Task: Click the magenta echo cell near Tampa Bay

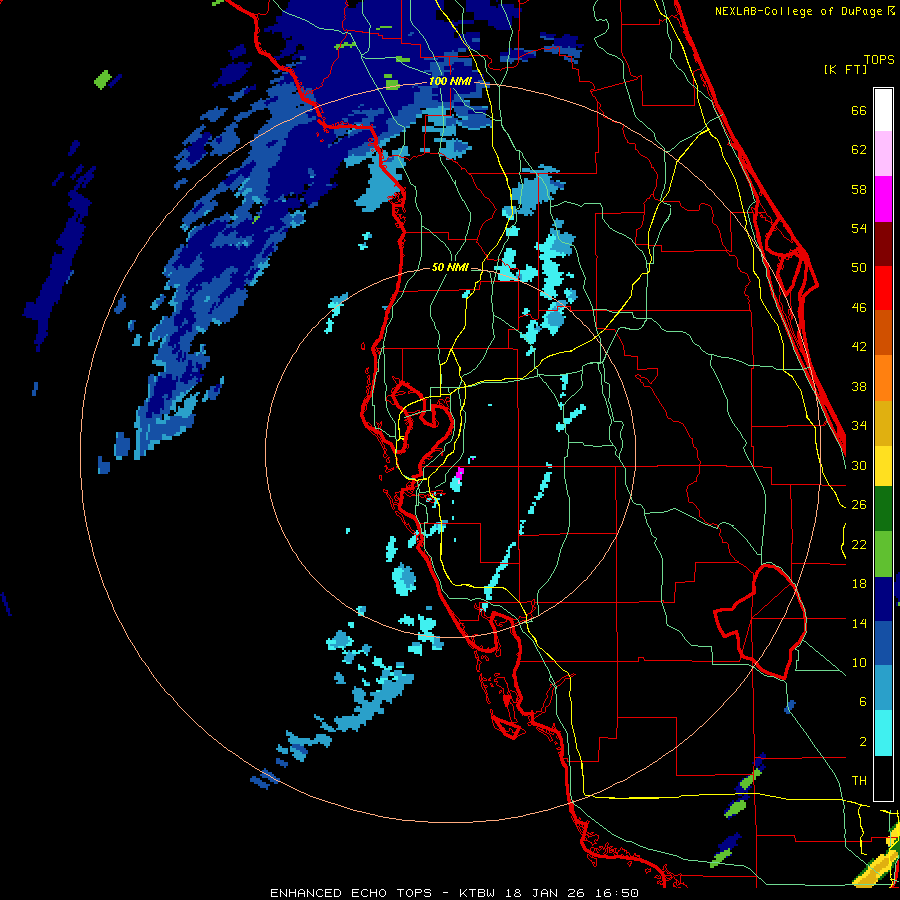Action: pyautogui.click(x=459, y=474)
